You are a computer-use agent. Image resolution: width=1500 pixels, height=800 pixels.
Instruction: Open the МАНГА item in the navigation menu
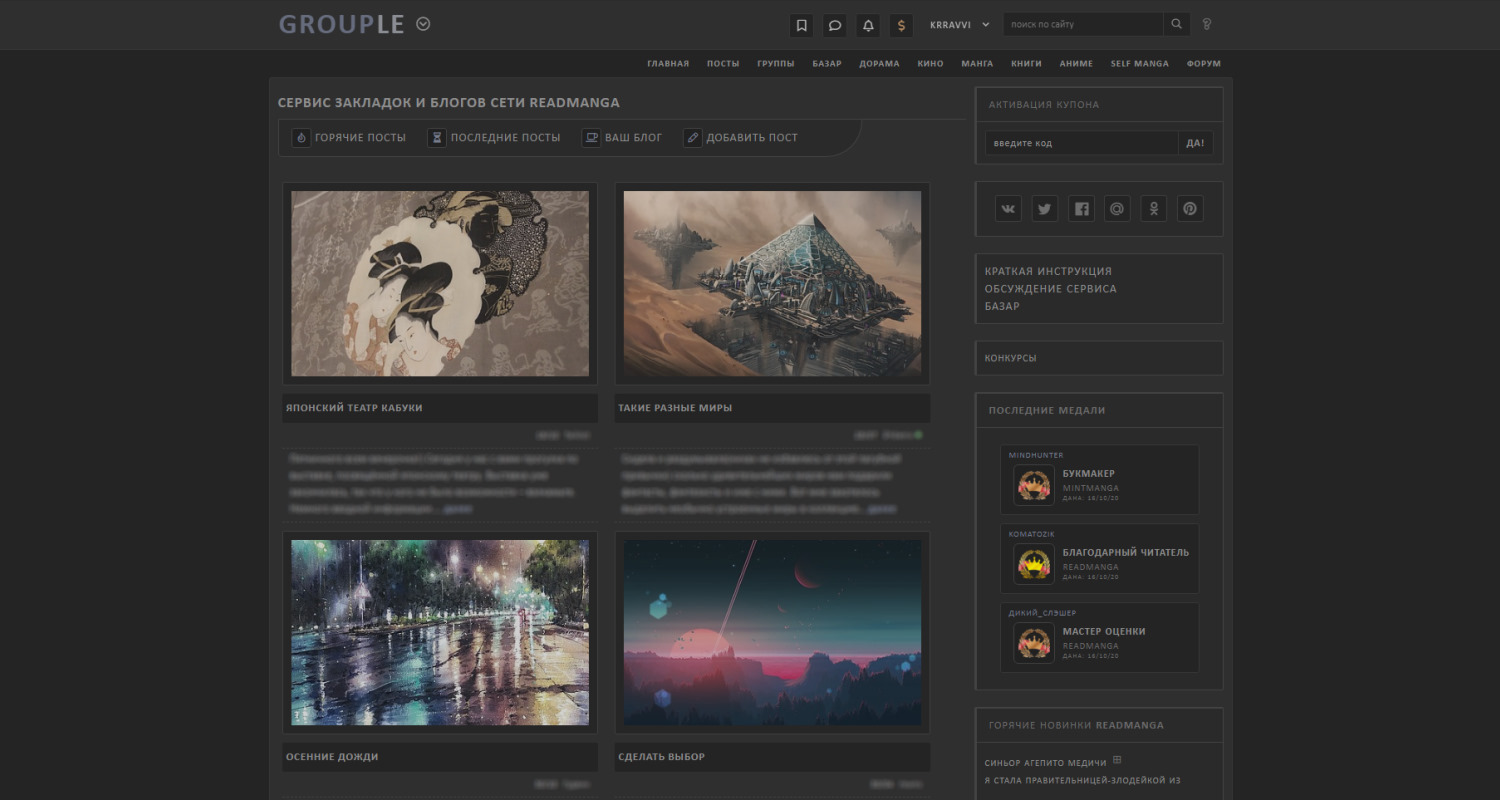coord(977,63)
